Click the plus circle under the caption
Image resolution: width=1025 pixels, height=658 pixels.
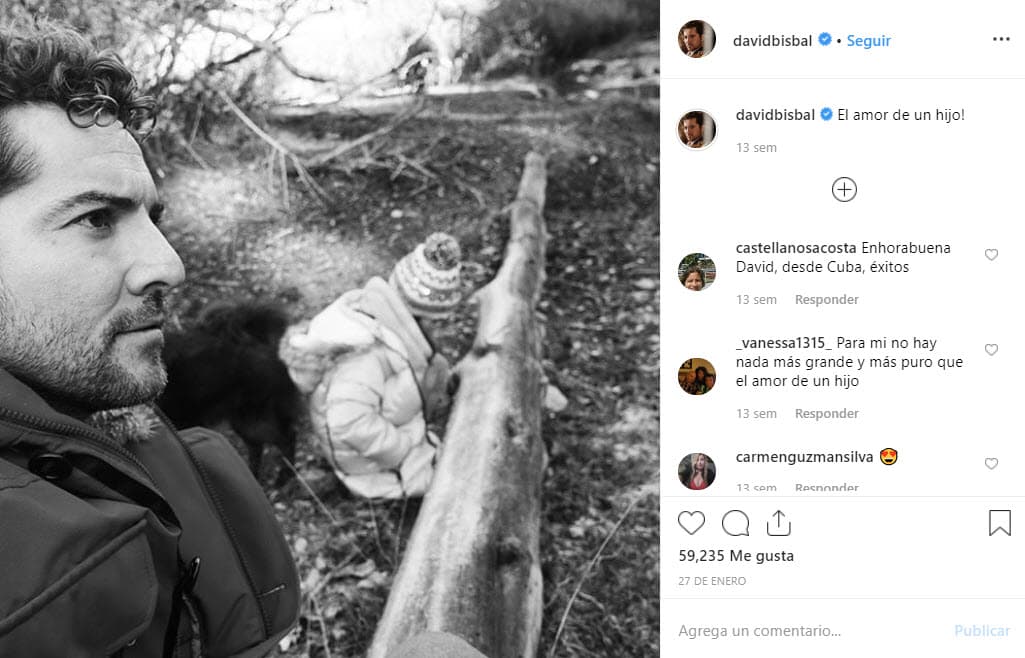pyautogui.click(x=844, y=189)
